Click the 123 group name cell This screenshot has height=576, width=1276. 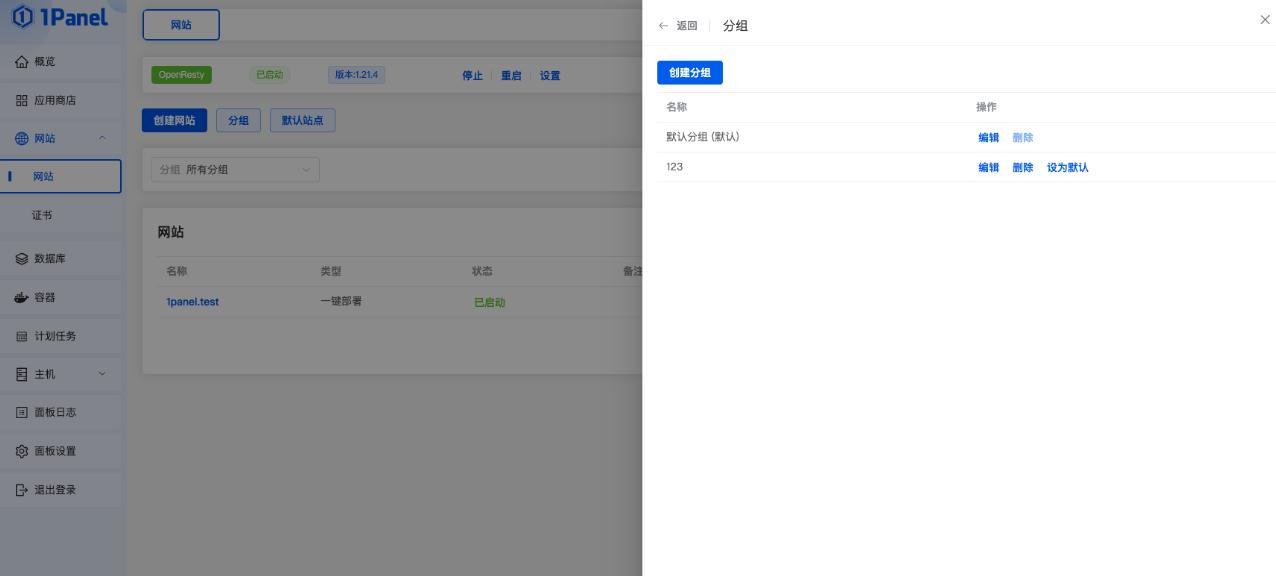click(x=674, y=167)
